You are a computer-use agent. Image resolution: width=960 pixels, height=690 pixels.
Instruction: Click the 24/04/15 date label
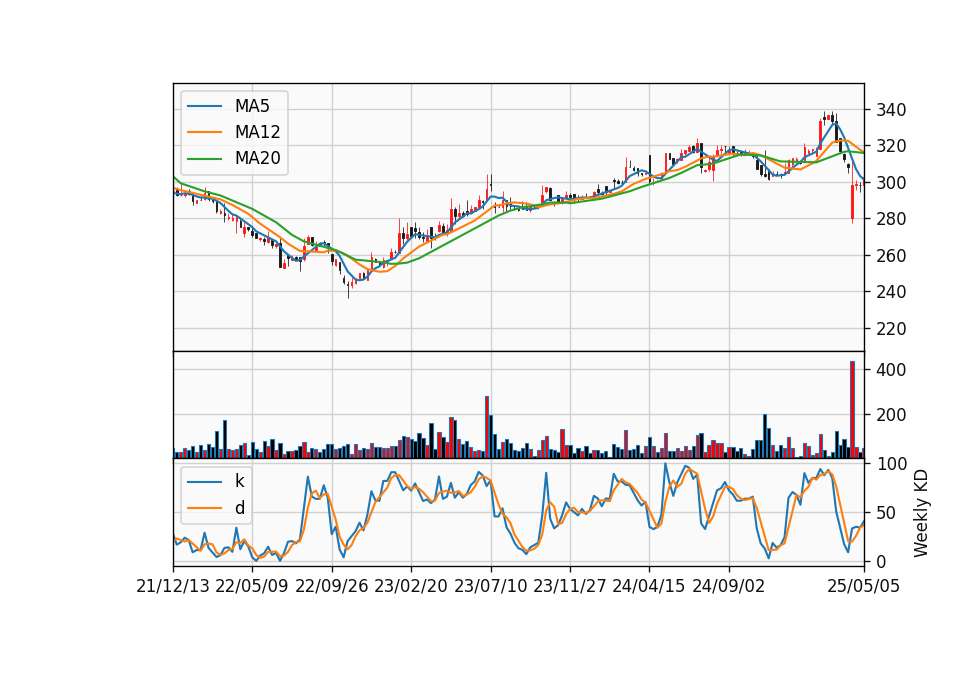coord(649,586)
